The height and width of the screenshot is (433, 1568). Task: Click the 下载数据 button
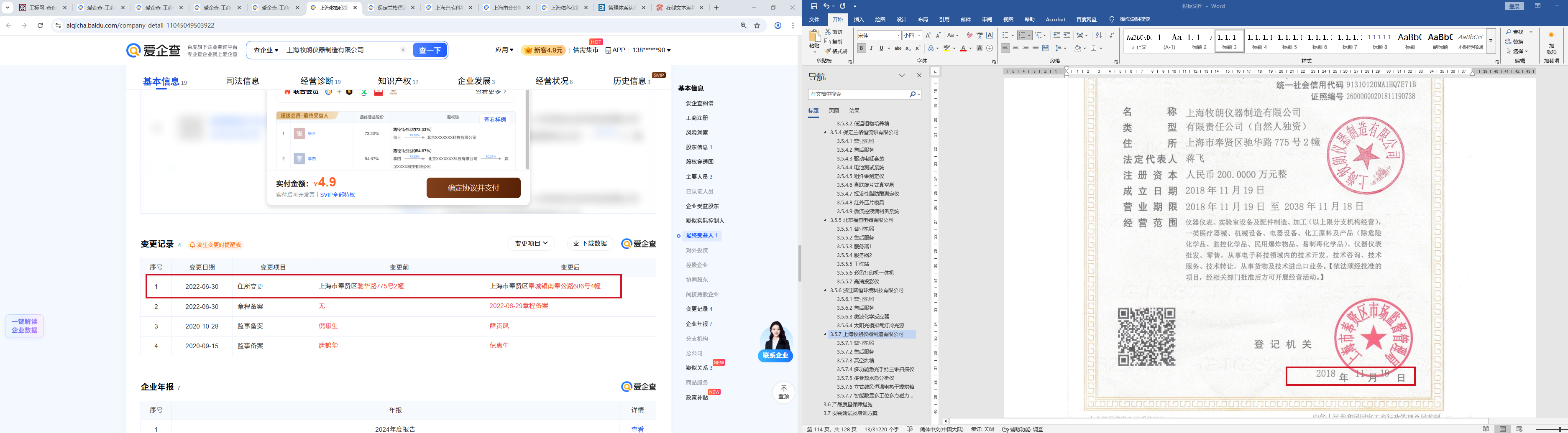click(x=590, y=243)
